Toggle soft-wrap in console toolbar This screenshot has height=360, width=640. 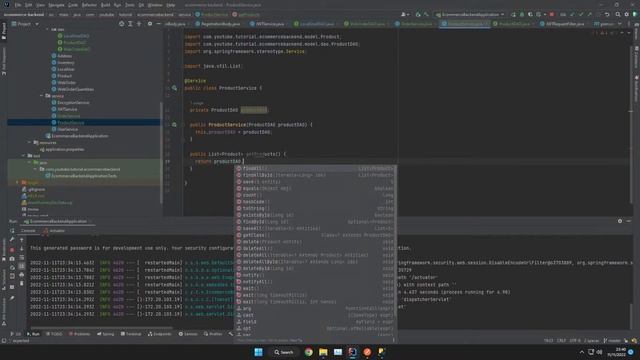pyautogui.click(x=22, y=258)
